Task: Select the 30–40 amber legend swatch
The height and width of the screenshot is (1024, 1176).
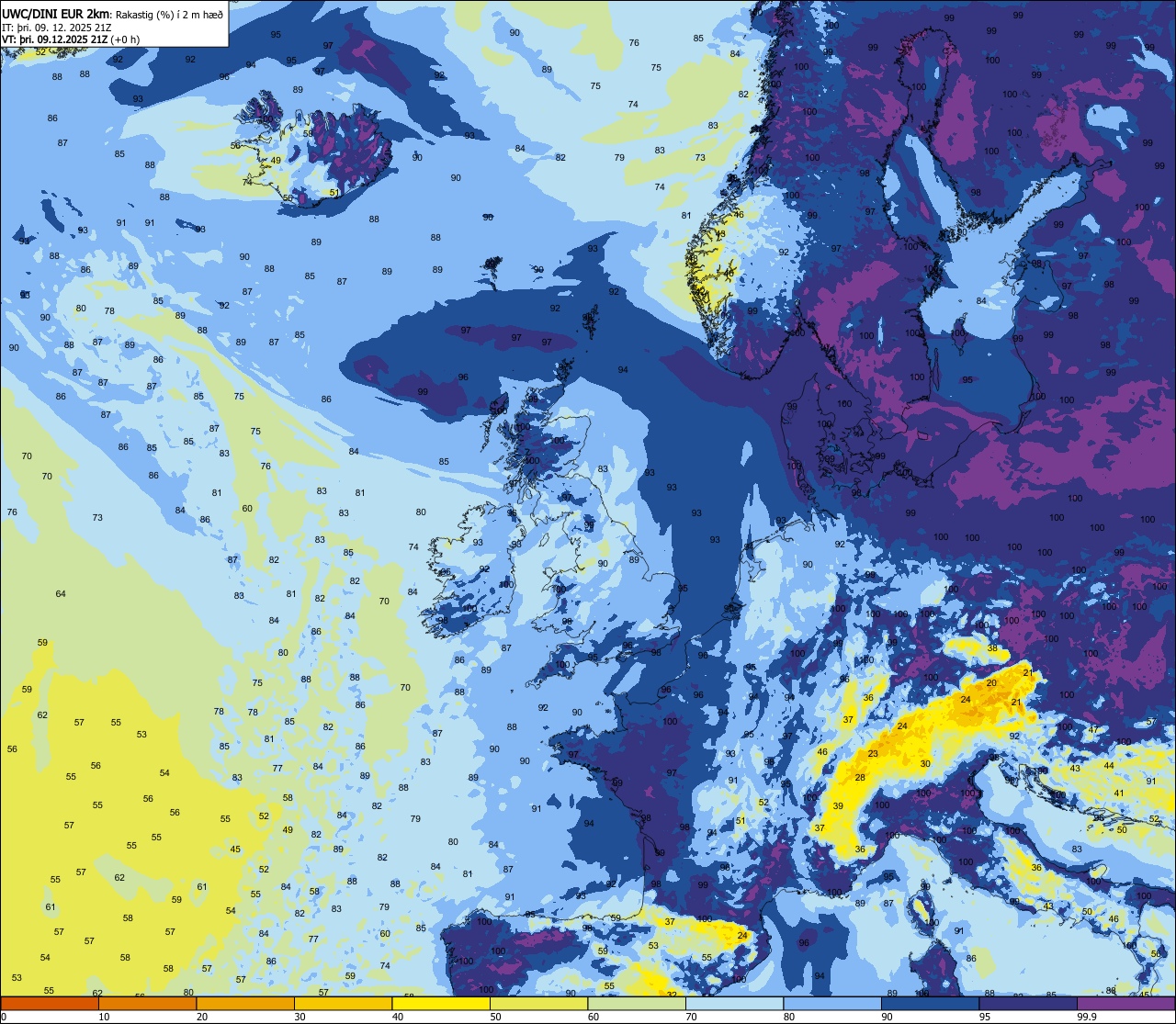Action: 343,1003
